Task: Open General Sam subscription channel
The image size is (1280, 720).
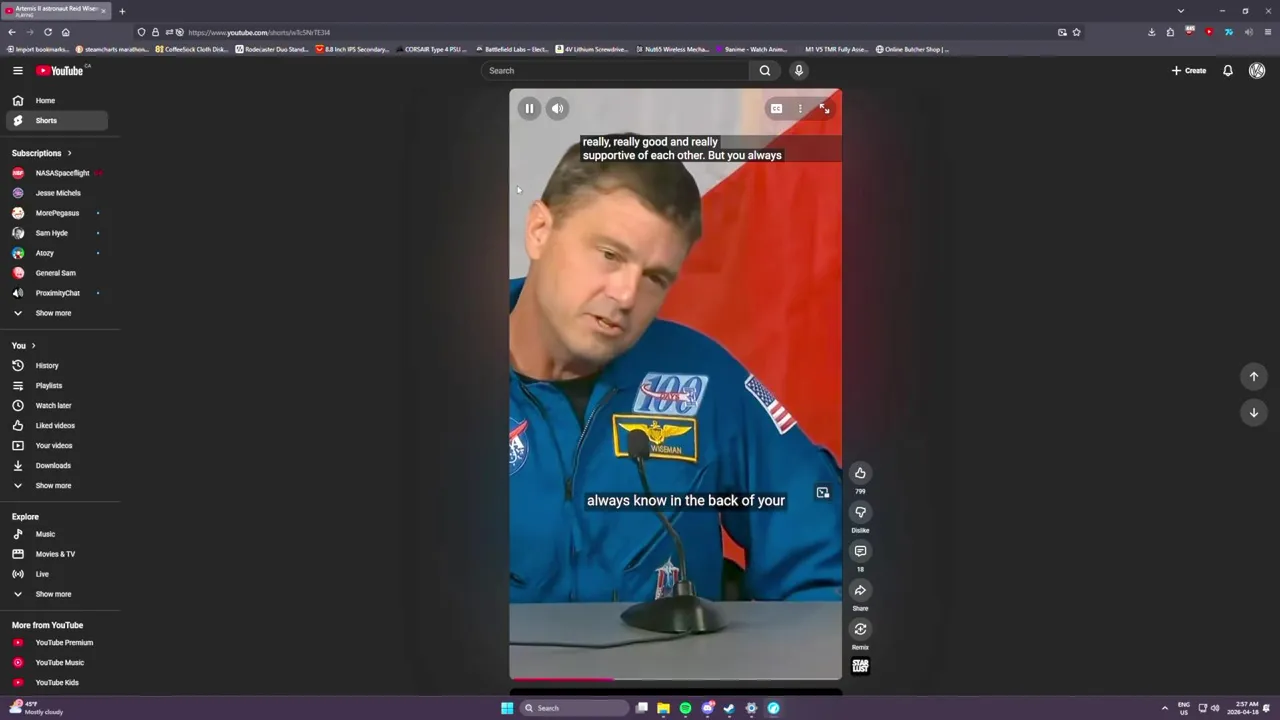Action: point(56,273)
